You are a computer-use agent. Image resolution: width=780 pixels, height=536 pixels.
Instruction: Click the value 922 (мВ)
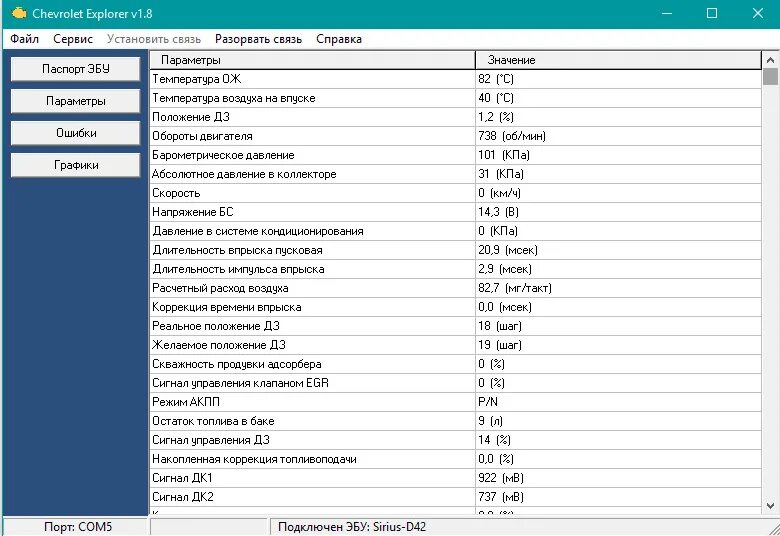tap(501, 478)
